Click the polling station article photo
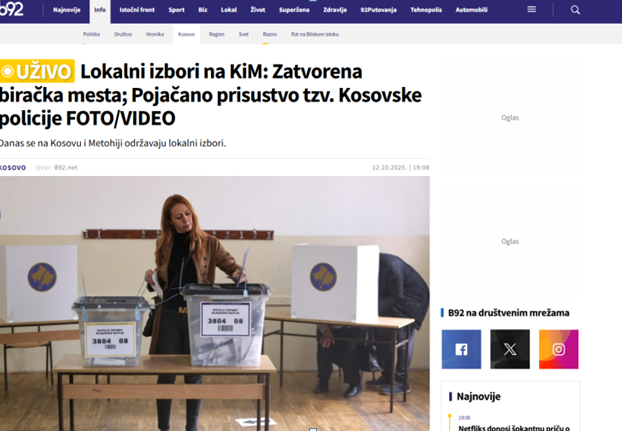622x431 pixels. (215, 303)
